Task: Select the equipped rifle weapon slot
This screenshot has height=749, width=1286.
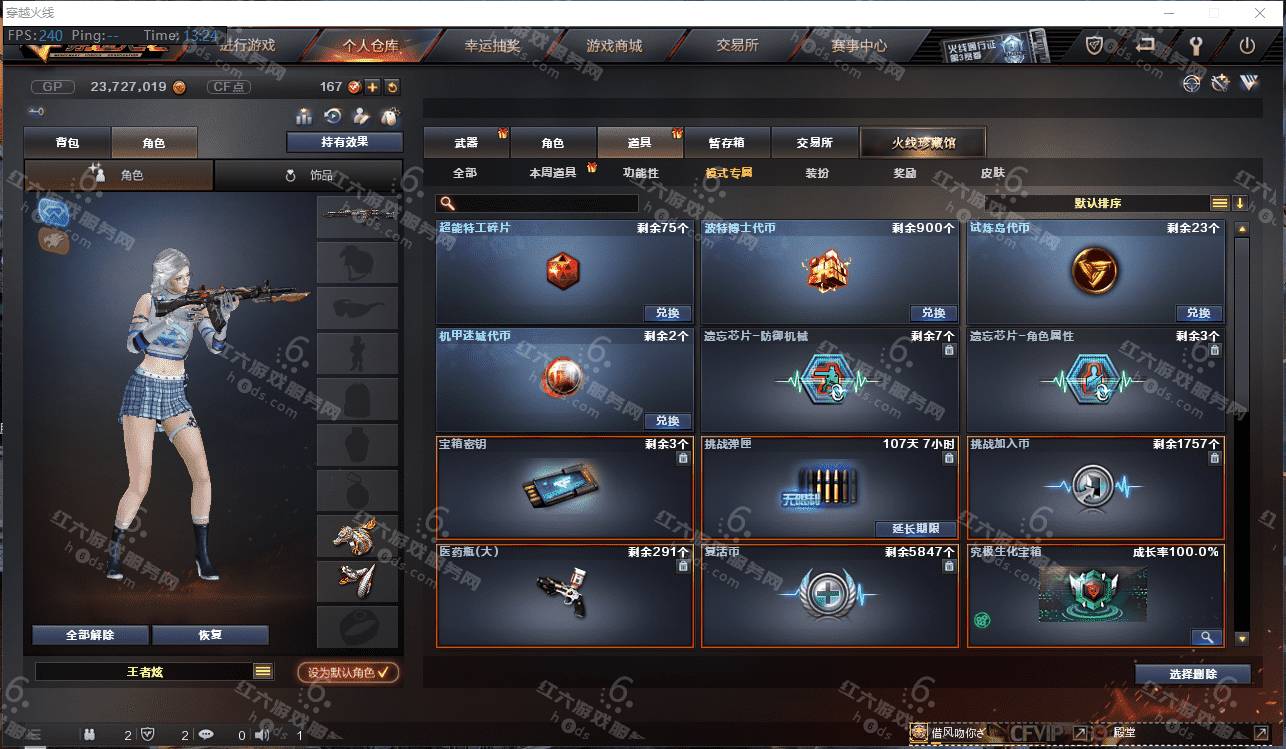Action: pyautogui.click(x=358, y=216)
